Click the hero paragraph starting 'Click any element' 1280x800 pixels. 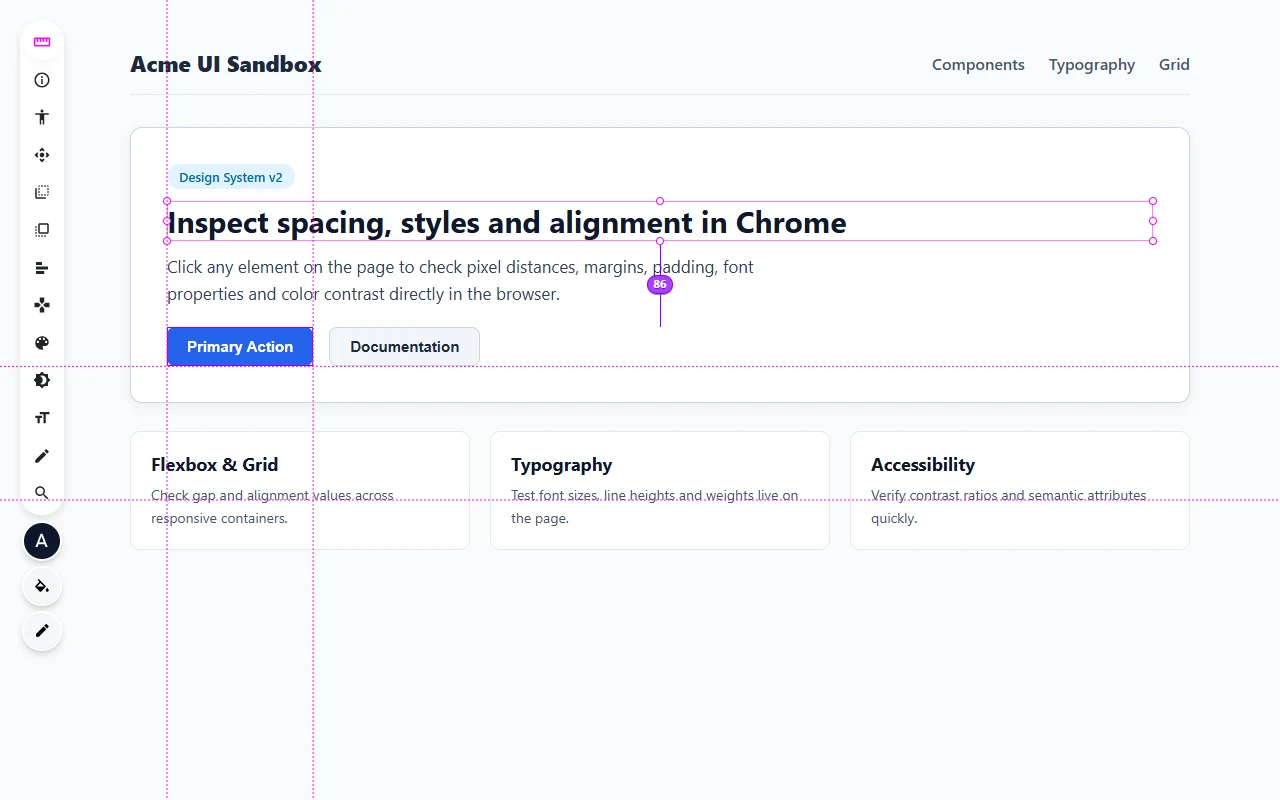[460, 281]
